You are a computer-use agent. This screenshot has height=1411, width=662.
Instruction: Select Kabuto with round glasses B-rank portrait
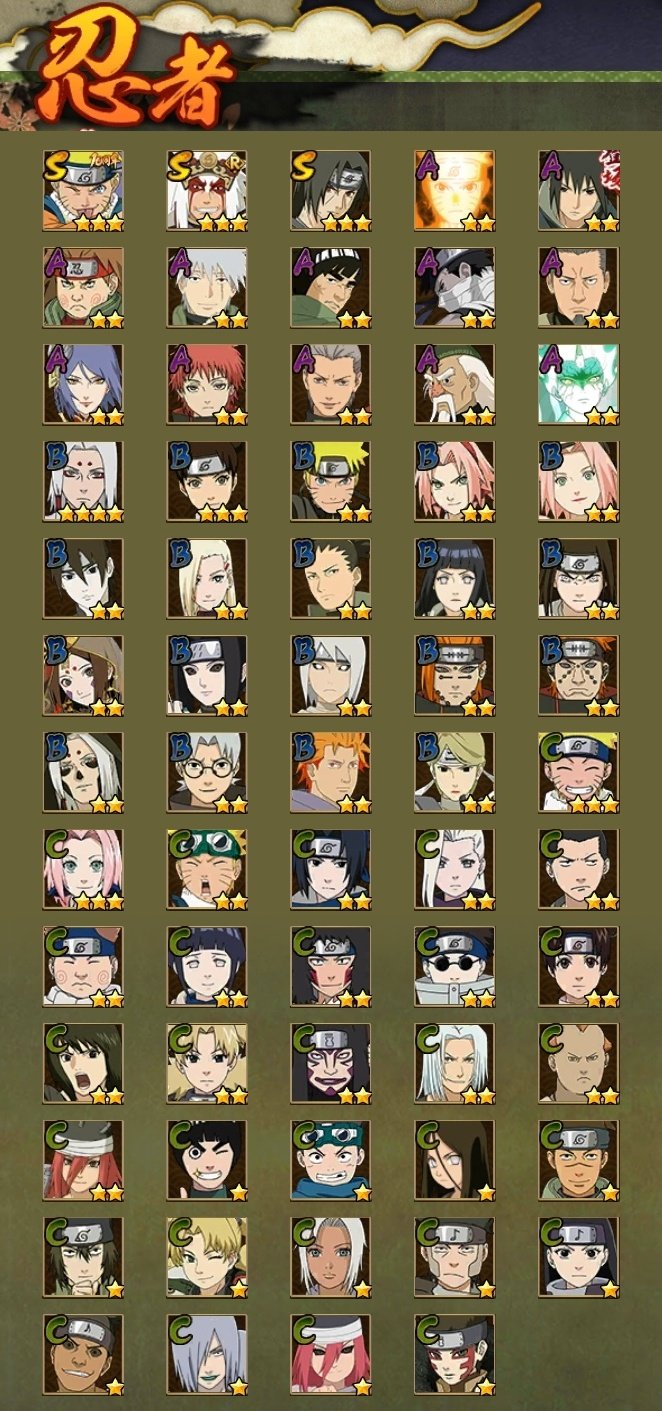click(207, 772)
